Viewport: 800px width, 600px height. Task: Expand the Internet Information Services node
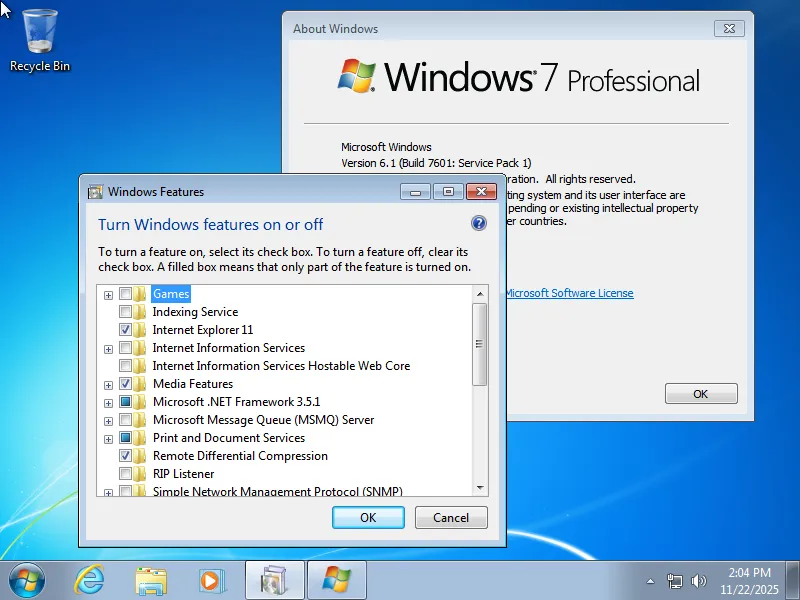click(x=108, y=349)
